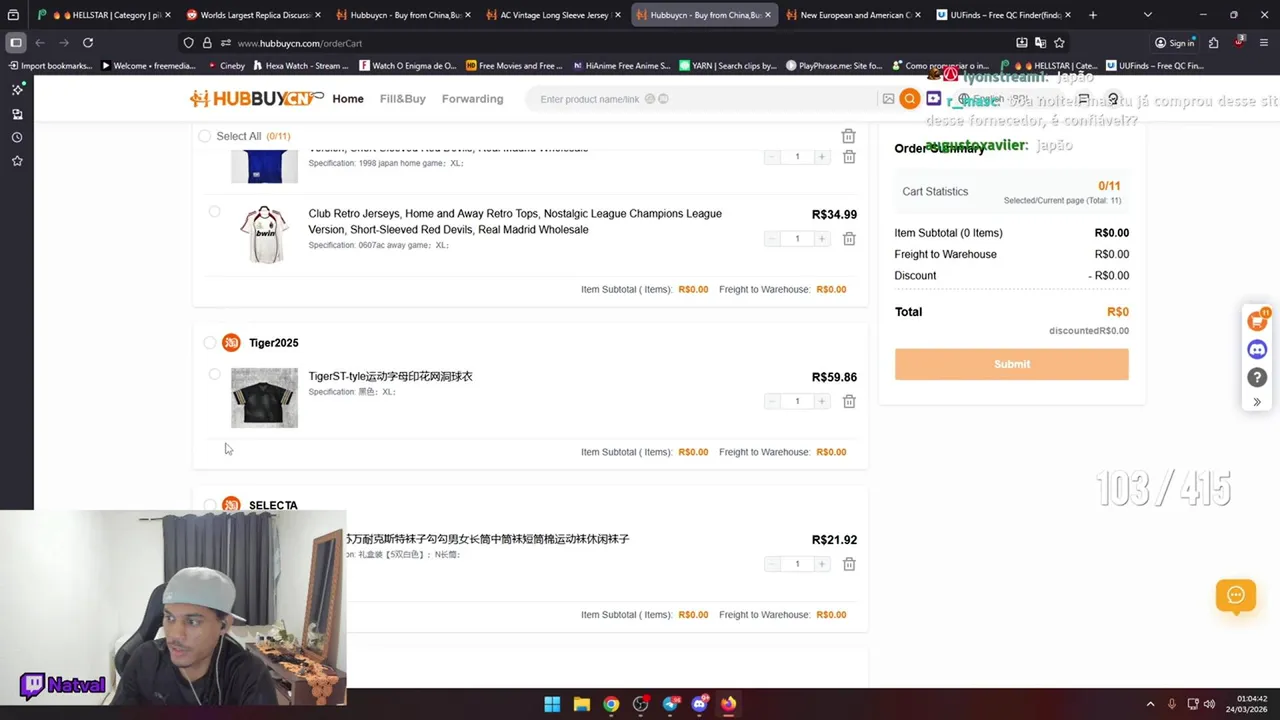Open image search camera icon in search bar
This screenshot has width=1280, height=720.
click(x=888, y=99)
